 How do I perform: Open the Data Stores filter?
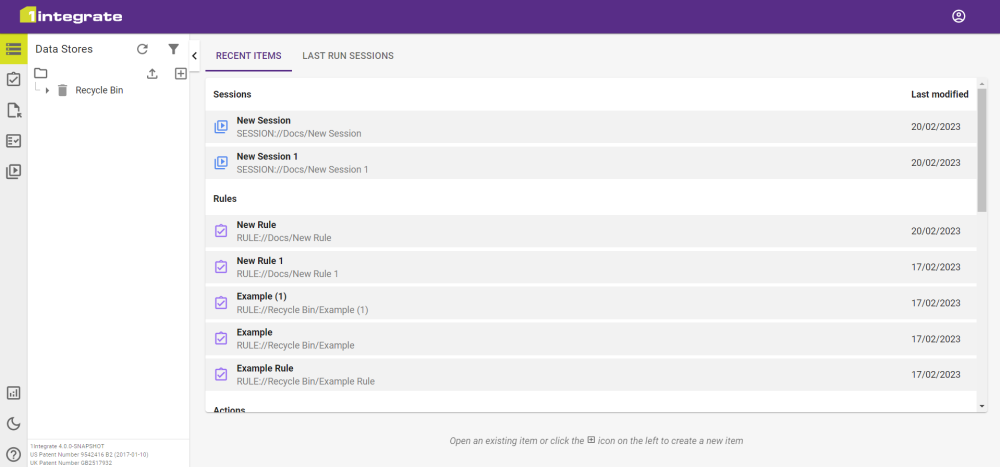(173, 49)
